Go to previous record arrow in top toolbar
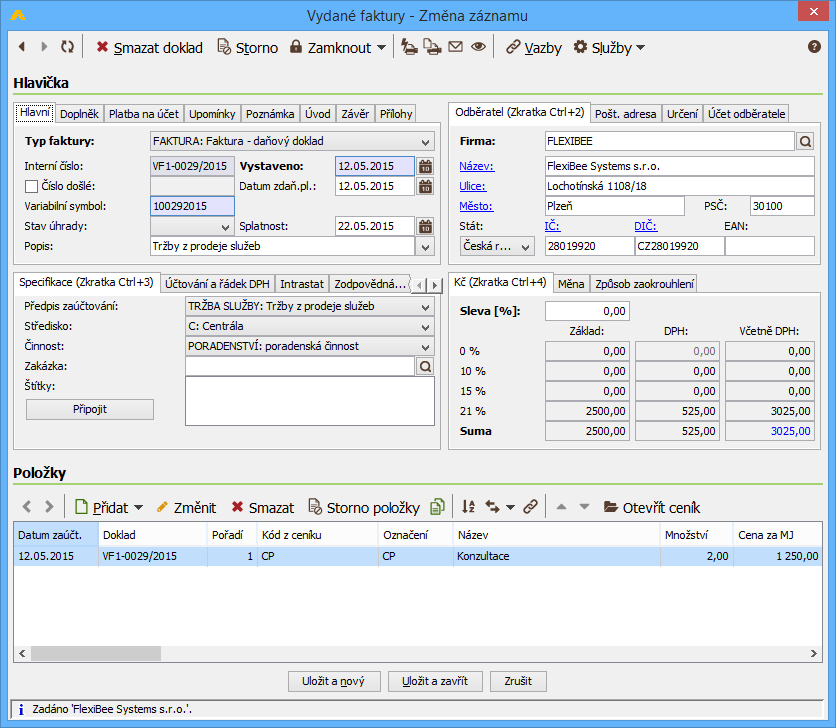This screenshot has width=836, height=728. [x=22, y=47]
